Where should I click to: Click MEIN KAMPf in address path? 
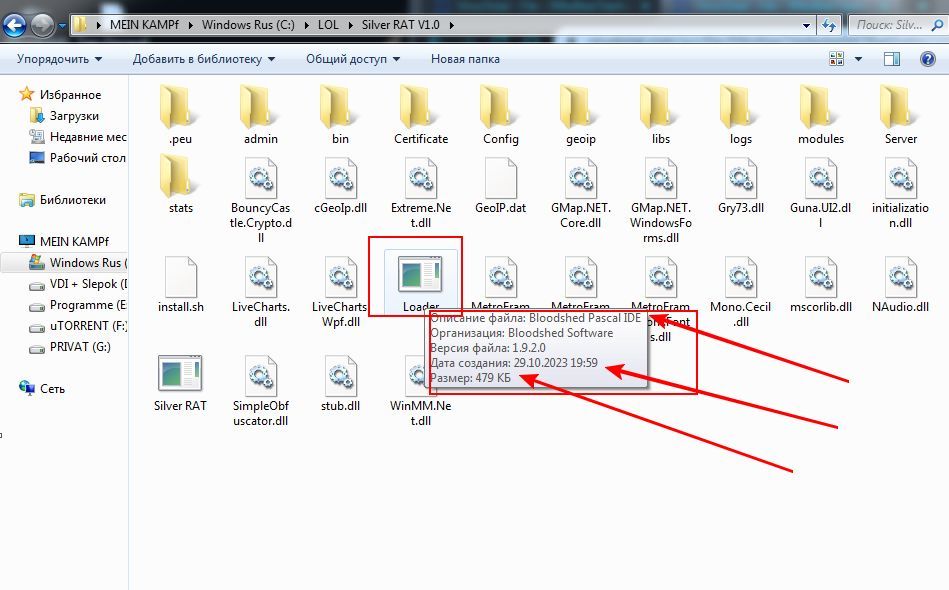pyautogui.click(x=145, y=25)
